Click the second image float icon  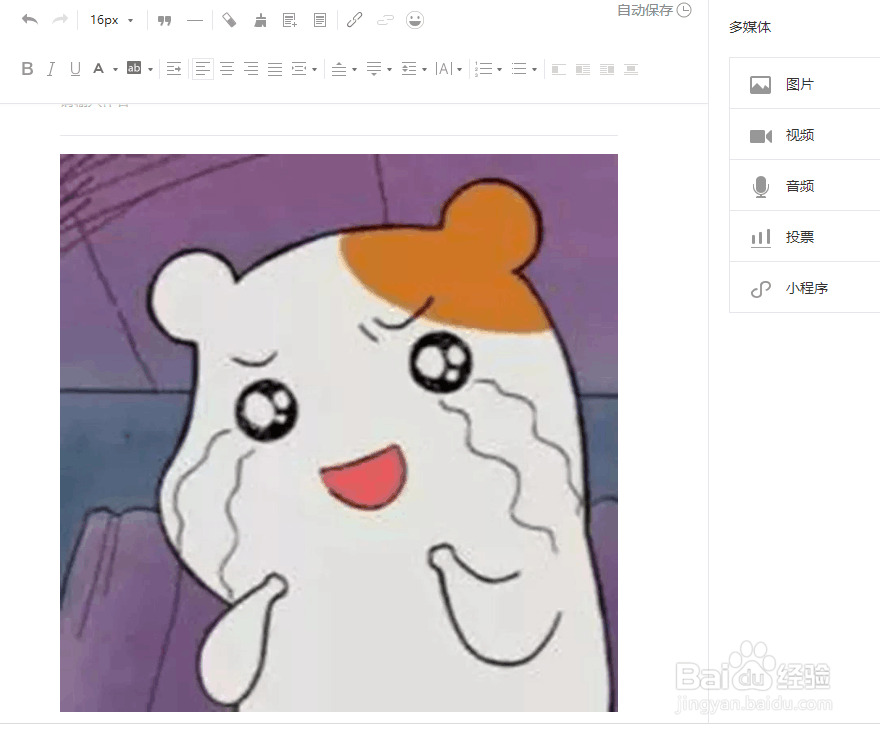click(583, 70)
